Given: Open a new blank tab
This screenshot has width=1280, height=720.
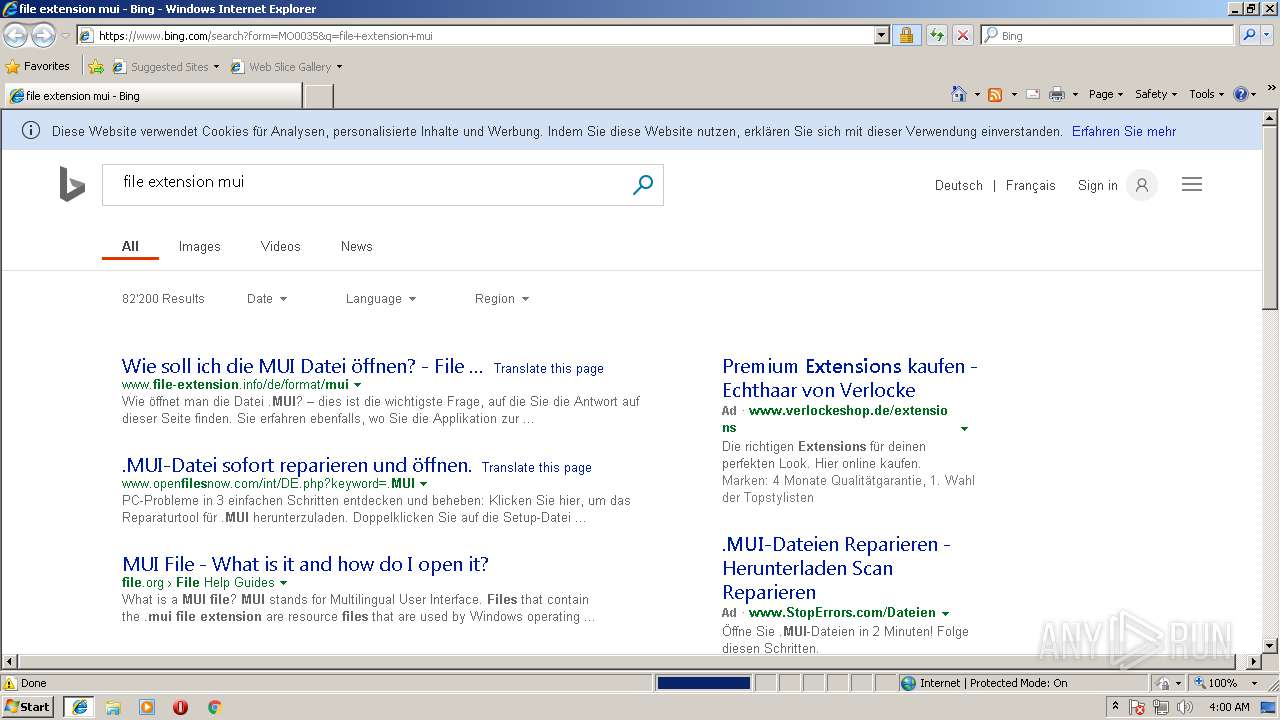Looking at the screenshot, I should (319, 96).
